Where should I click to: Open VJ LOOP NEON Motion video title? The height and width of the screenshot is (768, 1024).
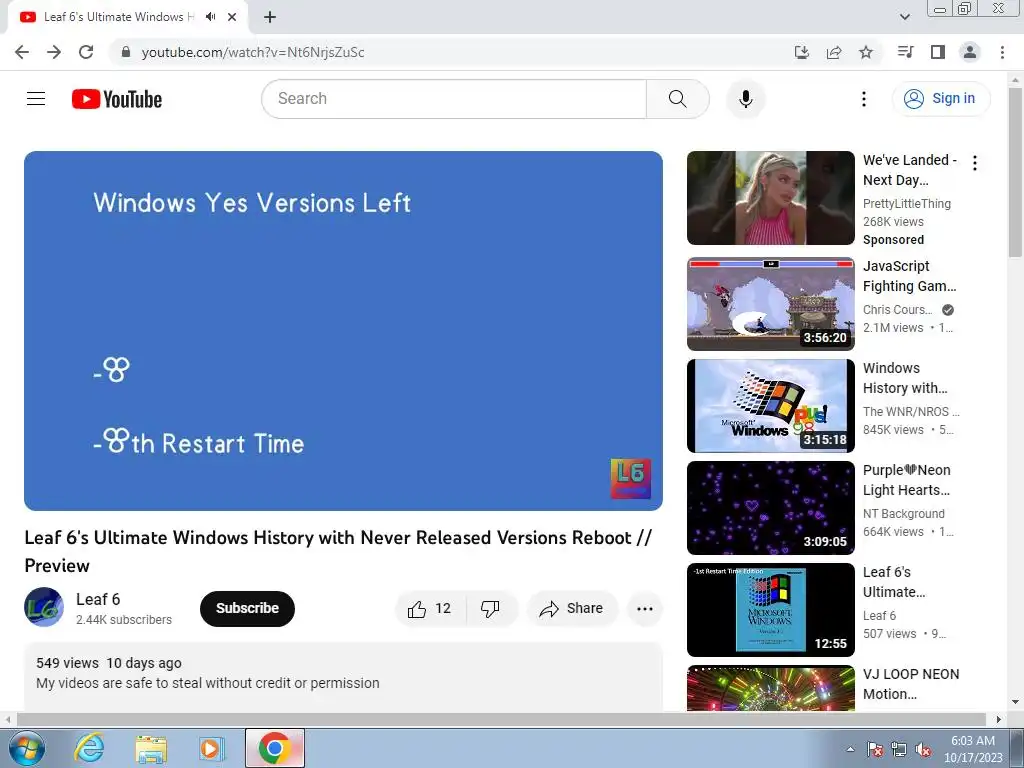(x=910, y=684)
